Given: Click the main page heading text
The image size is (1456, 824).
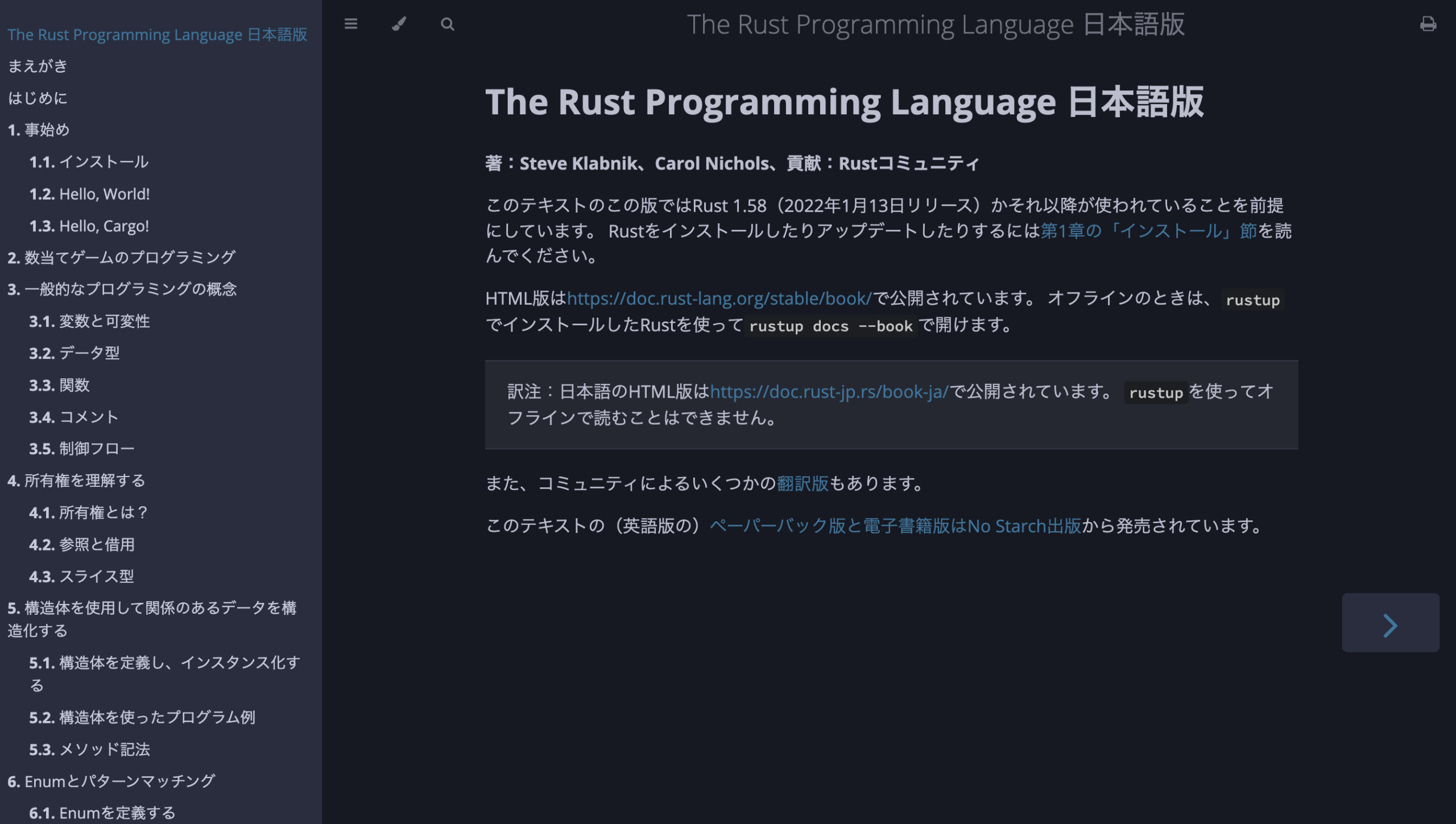Looking at the screenshot, I should point(845,102).
